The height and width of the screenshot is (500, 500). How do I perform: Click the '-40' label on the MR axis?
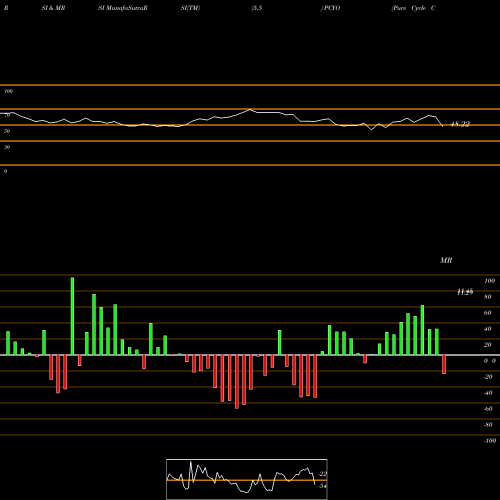click(x=488, y=393)
